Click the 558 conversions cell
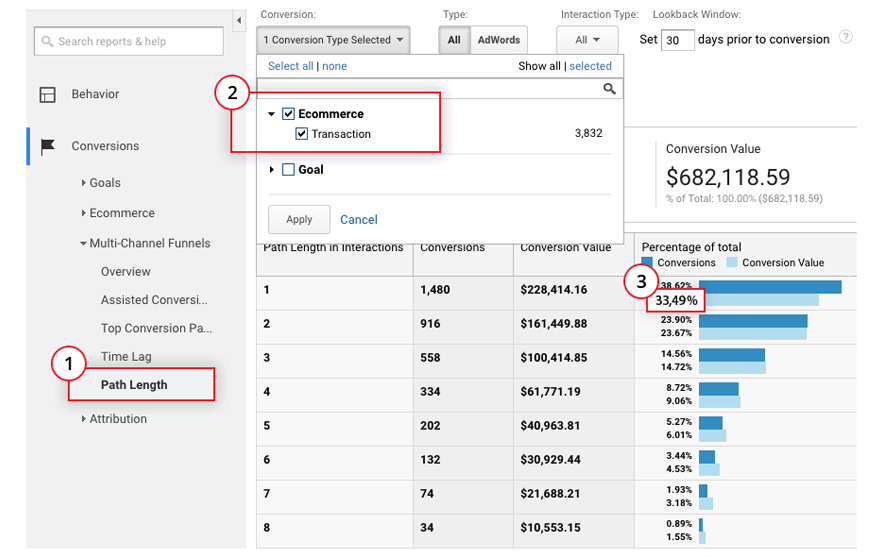 [430, 358]
